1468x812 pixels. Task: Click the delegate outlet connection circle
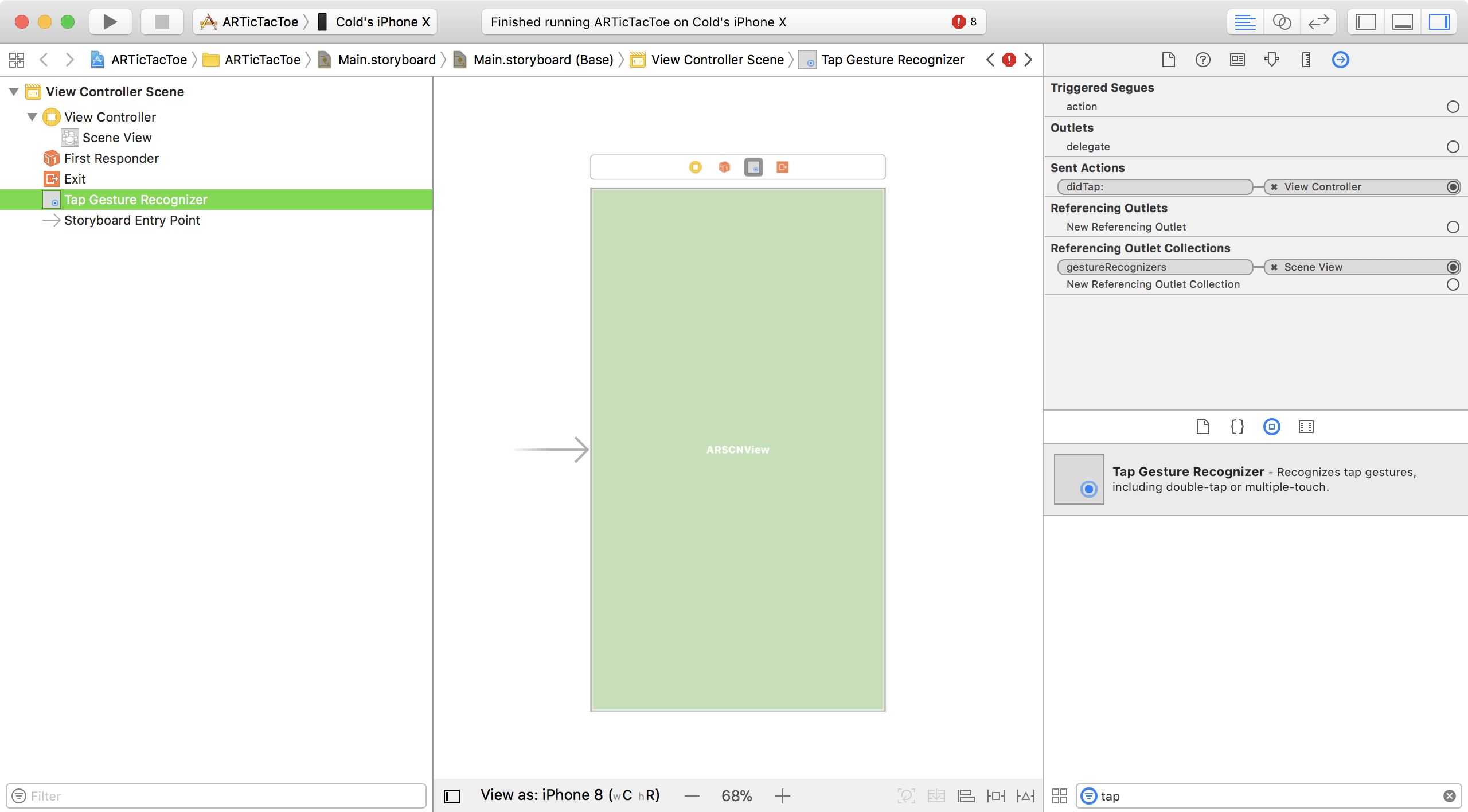1453,147
